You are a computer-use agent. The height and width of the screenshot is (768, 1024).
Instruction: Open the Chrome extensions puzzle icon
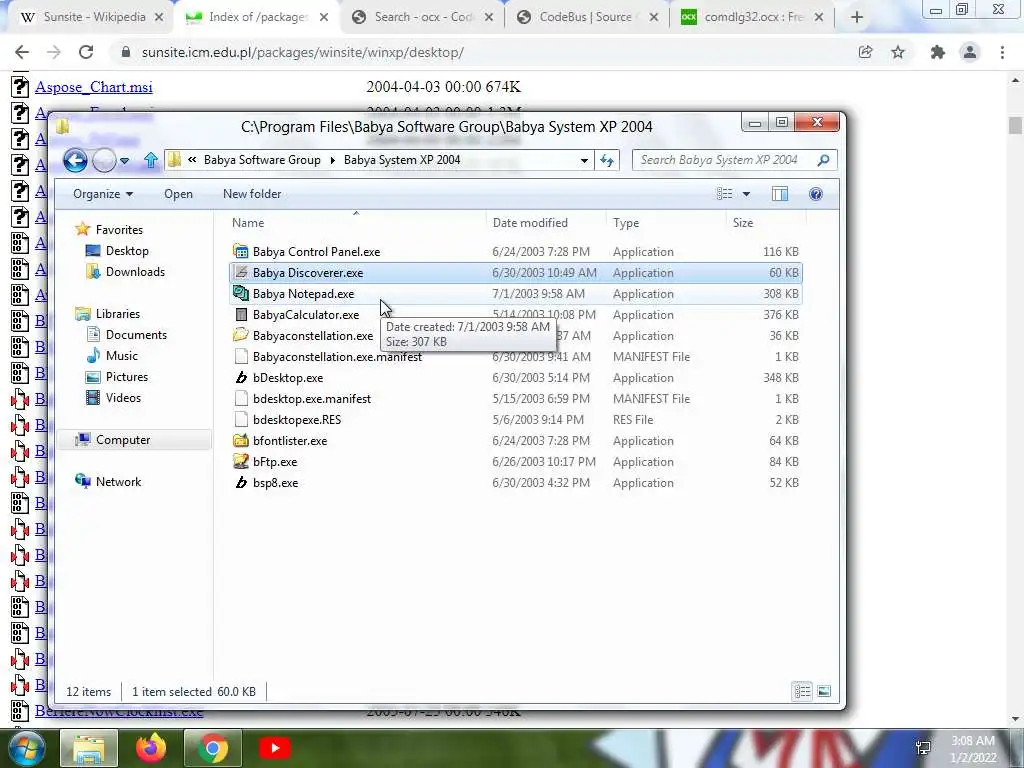pyautogui.click(x=938, y=52)
